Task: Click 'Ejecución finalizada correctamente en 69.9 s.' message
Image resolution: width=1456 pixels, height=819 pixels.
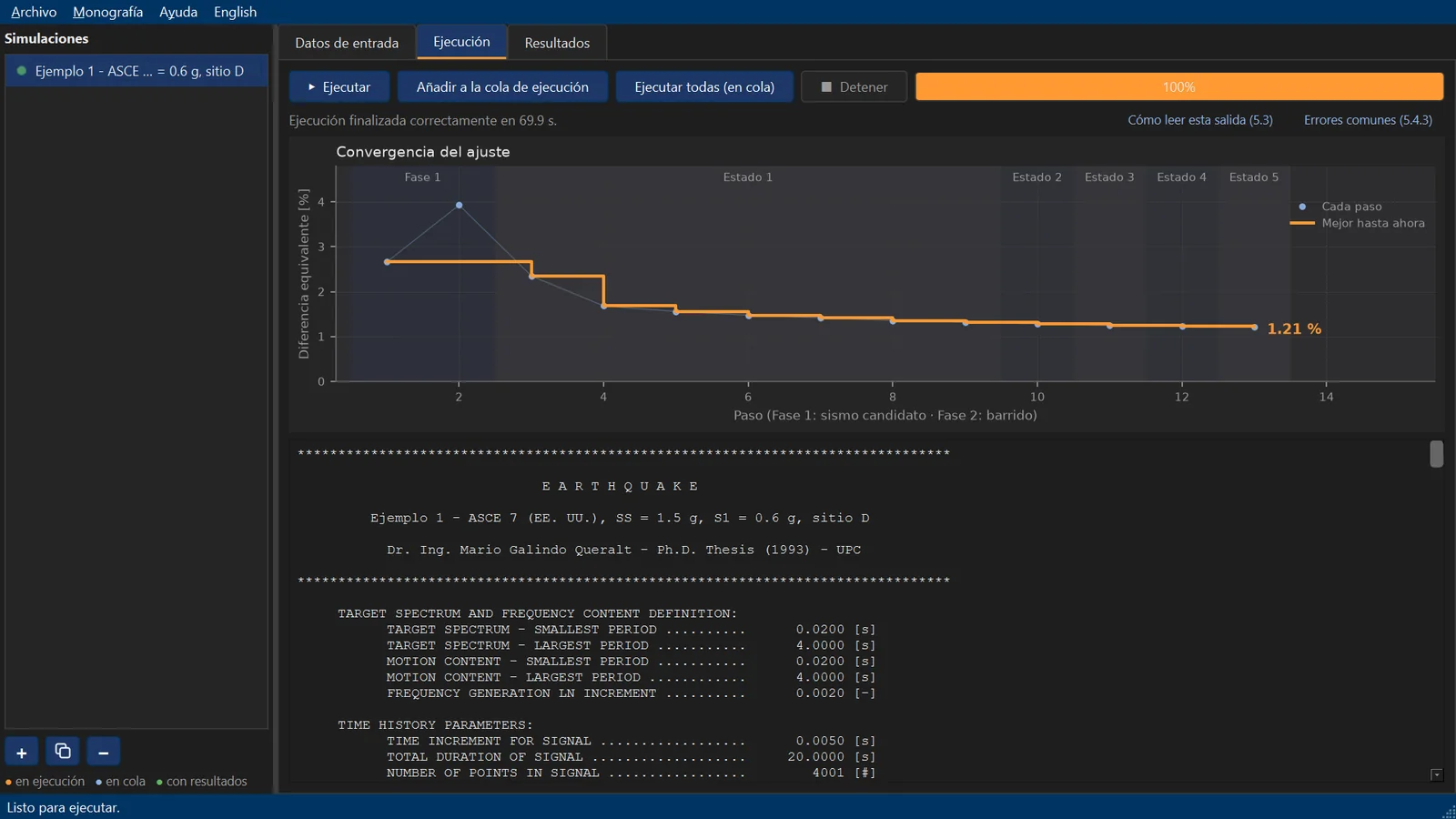Action: [x=423, y=120]
